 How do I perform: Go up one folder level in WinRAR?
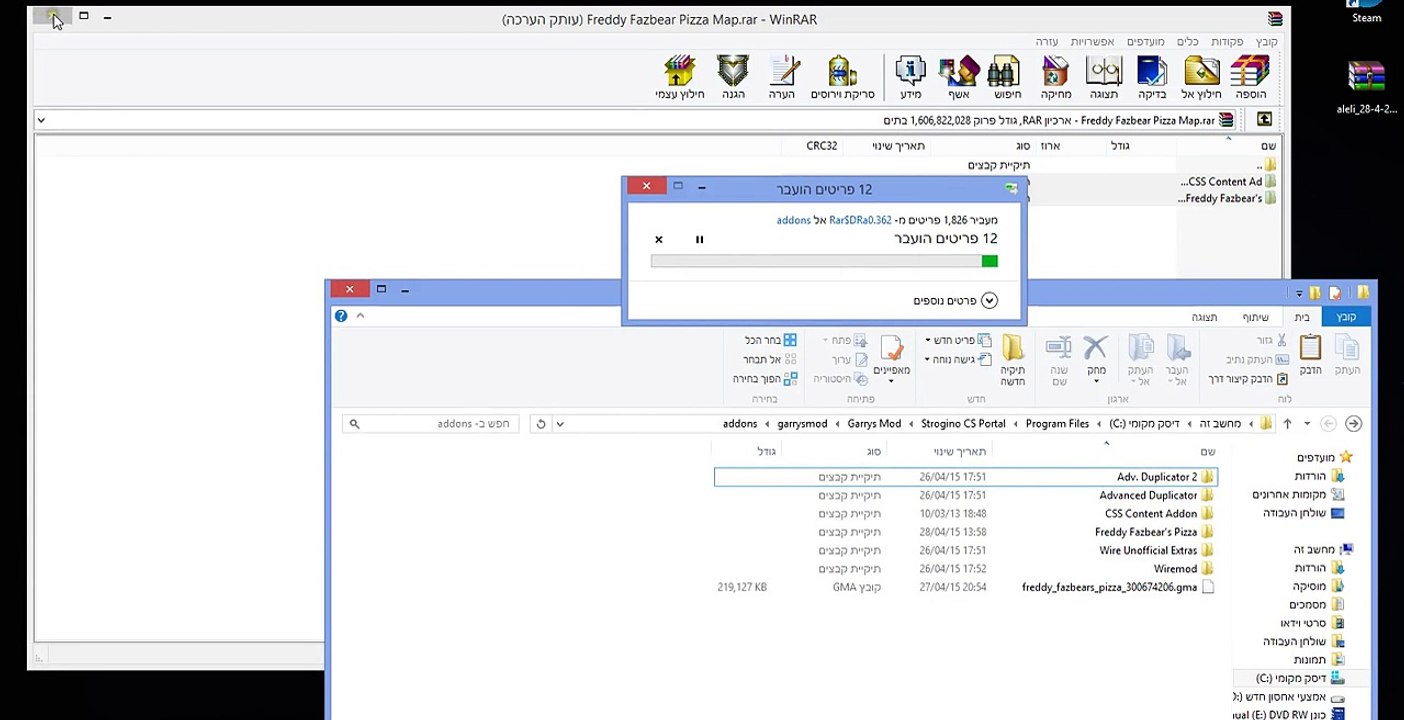tap(1264, 120)
